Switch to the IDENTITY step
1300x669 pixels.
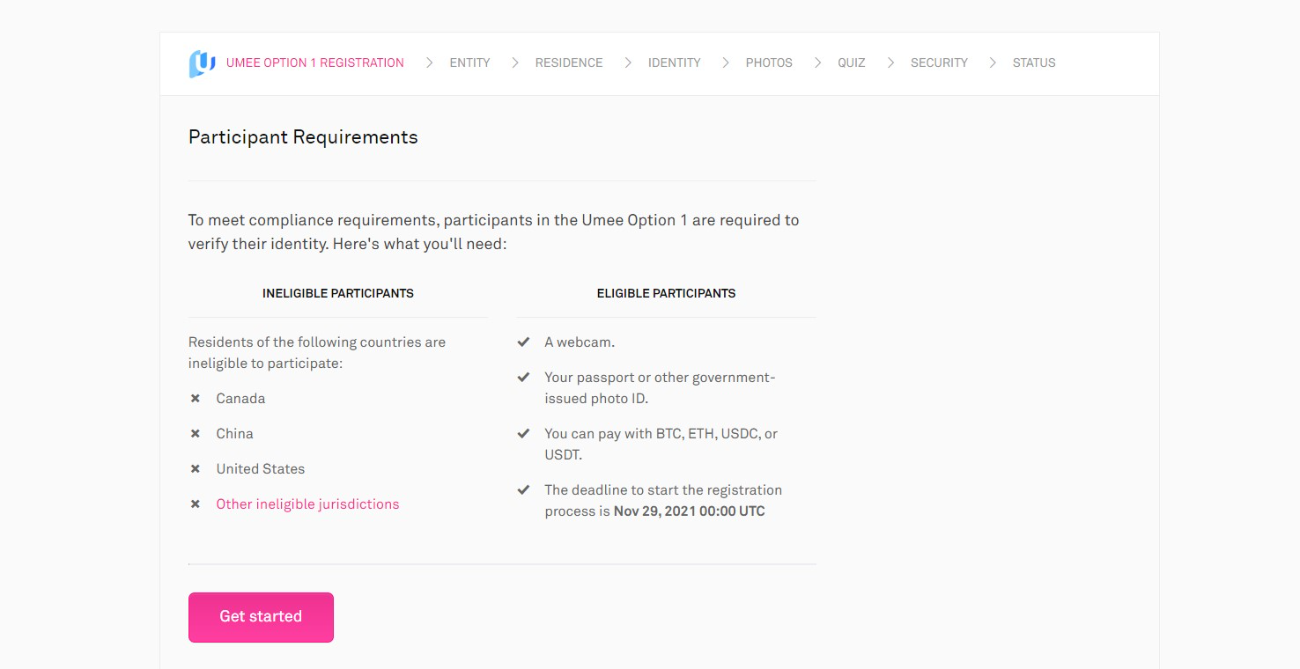(674, 63)
